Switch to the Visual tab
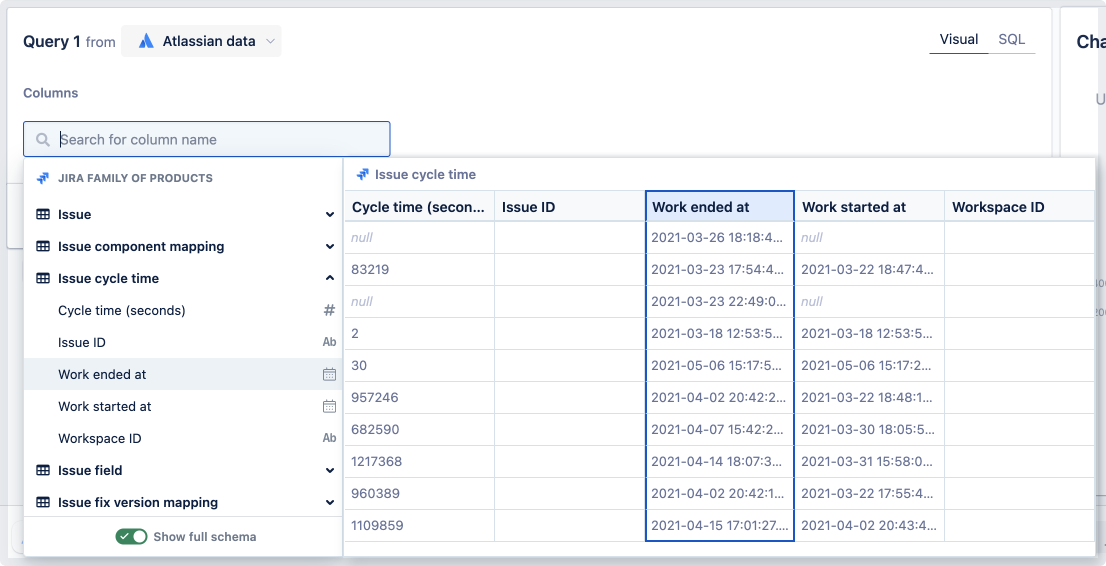This screenshot has height=566, width=1106. 959,40
